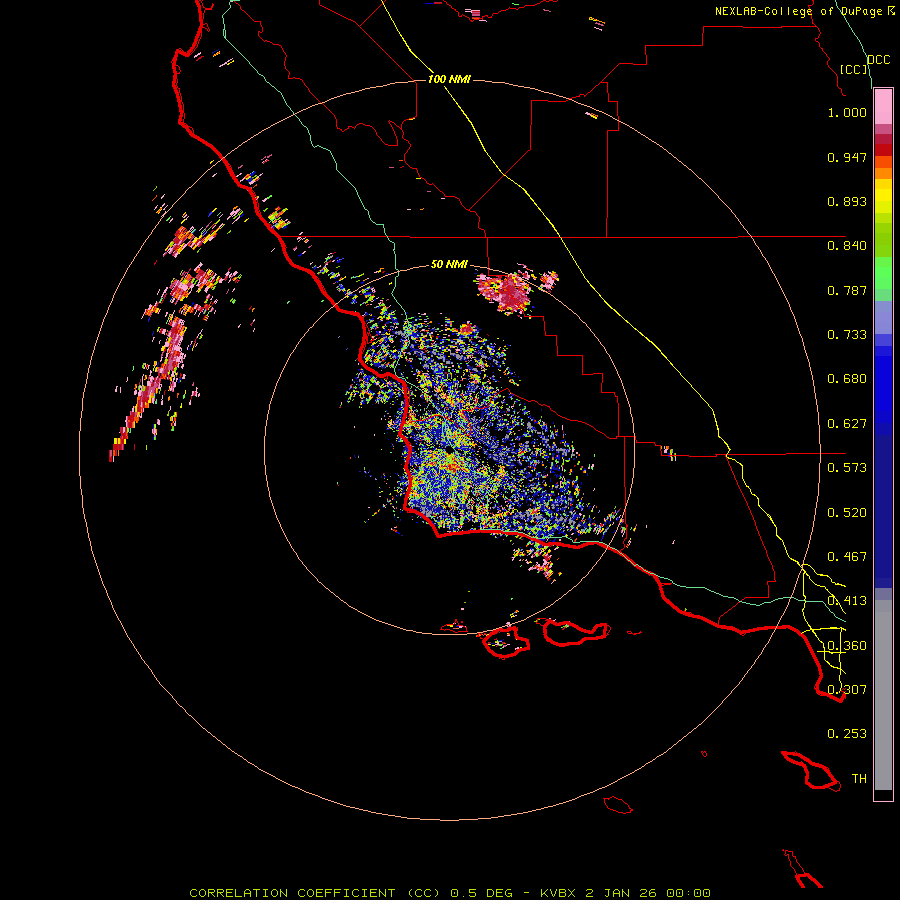Select the 0.467 legend value
The width and height of the screenshot is (900, 900).
[847, 557]
